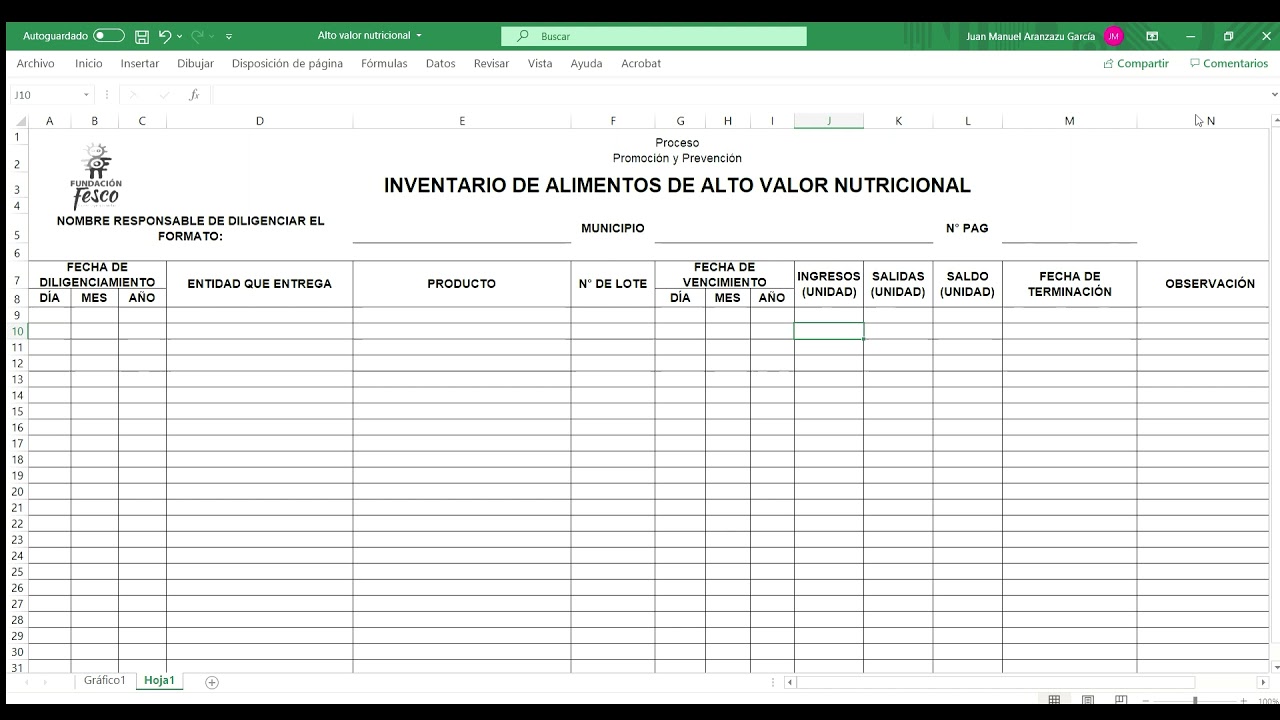1280x720 pixels.
Task: Click the ENTIDAD QUE ENTREGA header cell
Action: [260, 284]
